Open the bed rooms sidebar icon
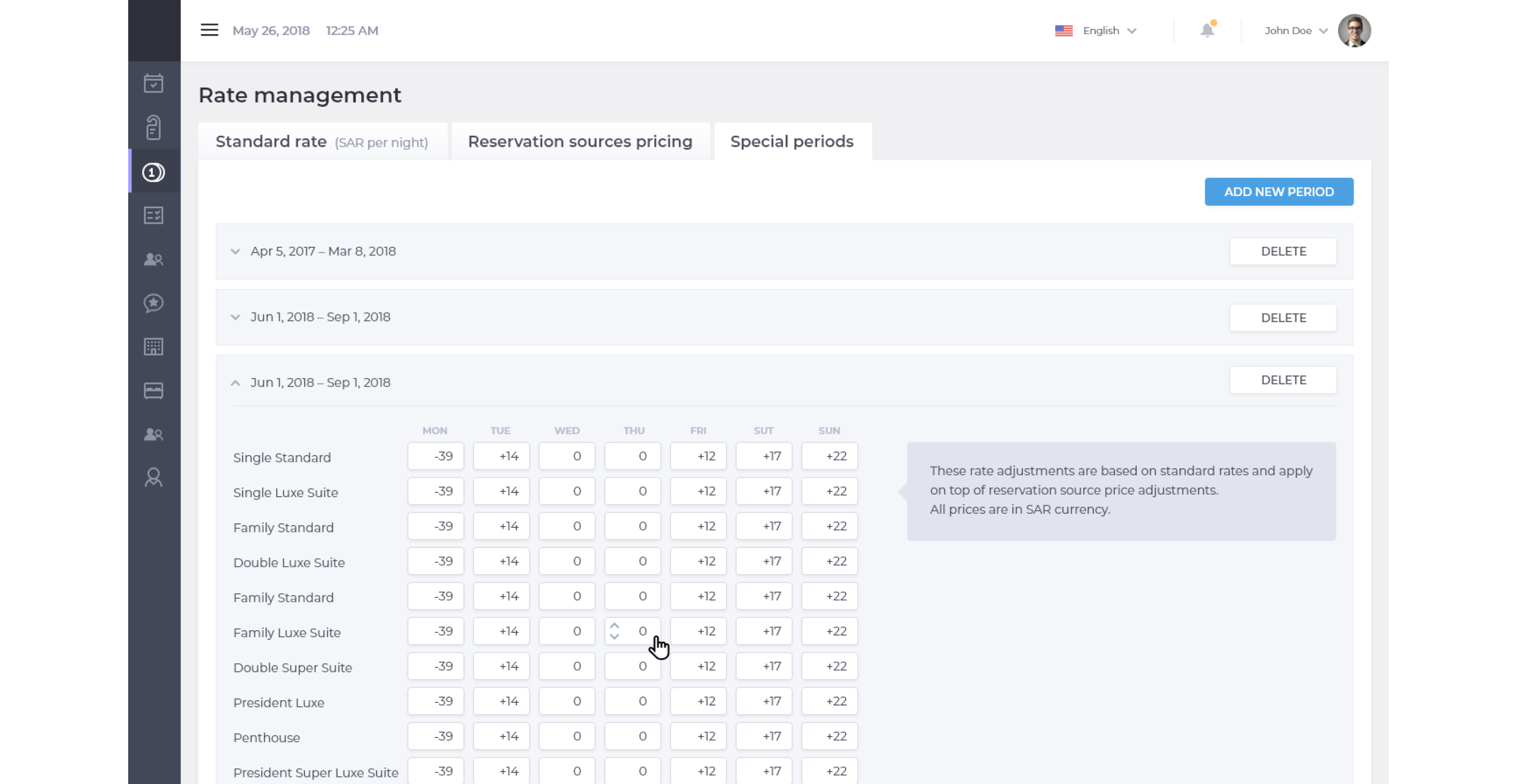This screenshot has height=784, width=1517. [x=153, y=390]
